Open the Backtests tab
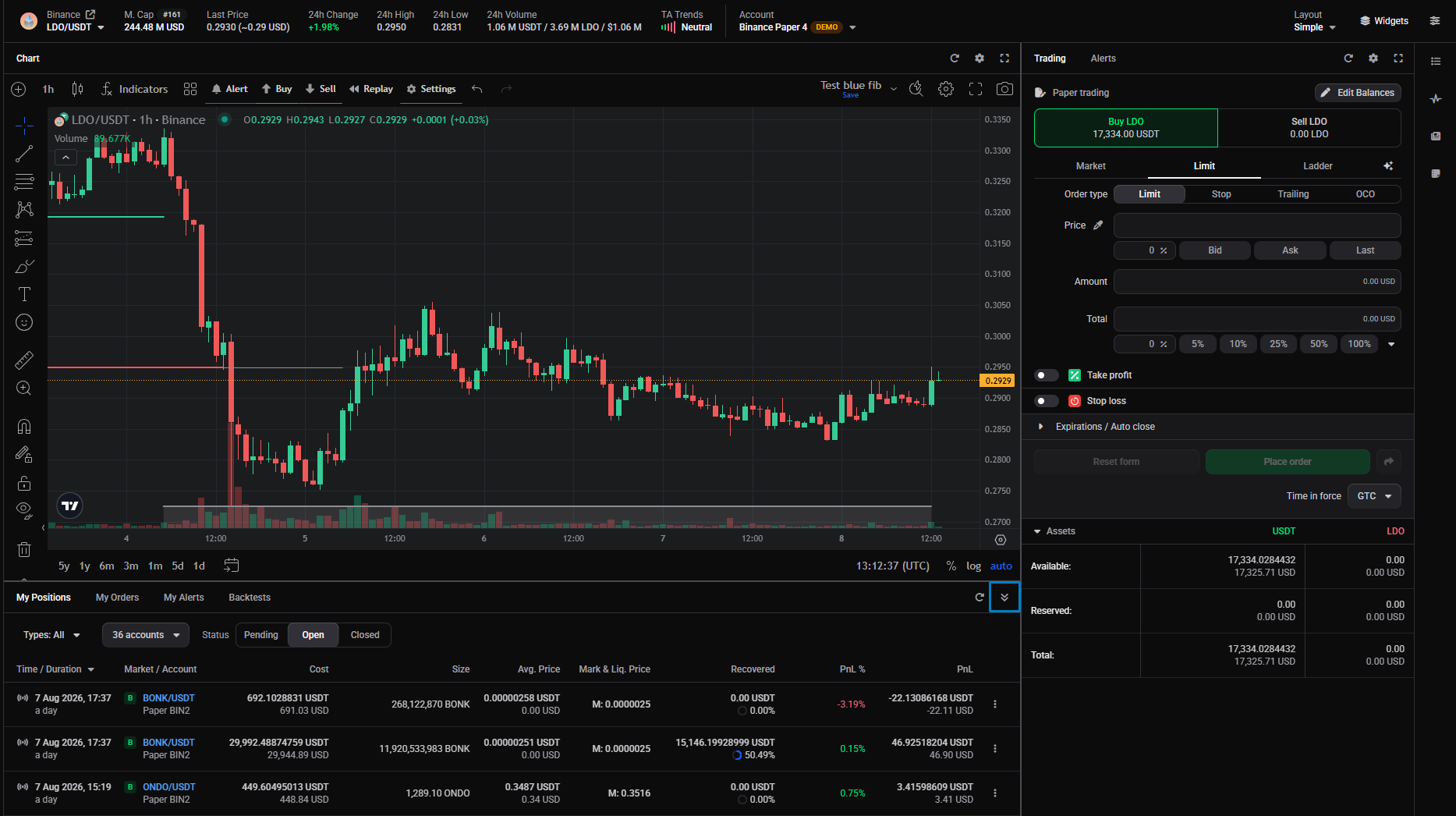 click(250, 598)
